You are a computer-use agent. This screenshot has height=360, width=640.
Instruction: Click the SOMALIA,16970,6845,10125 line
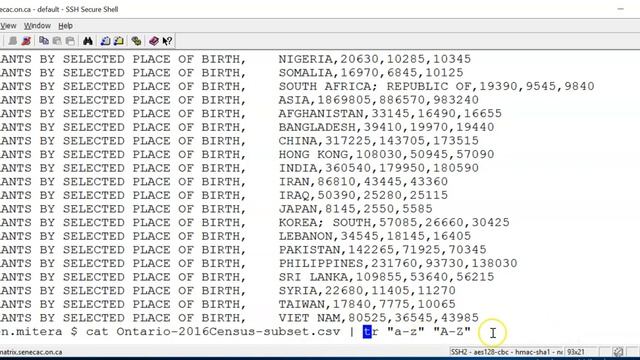point(371,73)
